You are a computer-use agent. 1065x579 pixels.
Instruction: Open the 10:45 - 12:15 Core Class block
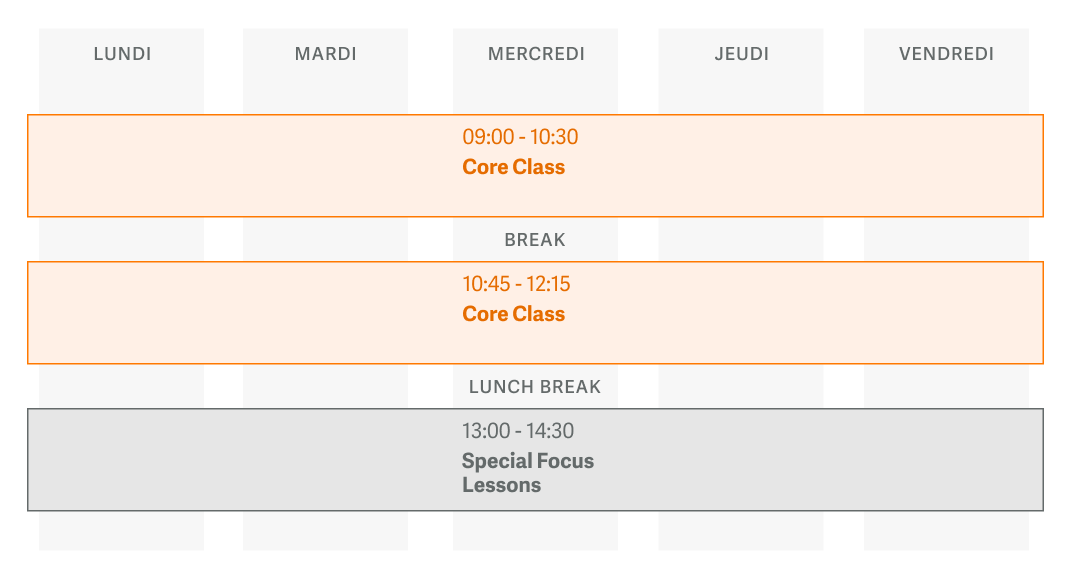click(535, 313)
